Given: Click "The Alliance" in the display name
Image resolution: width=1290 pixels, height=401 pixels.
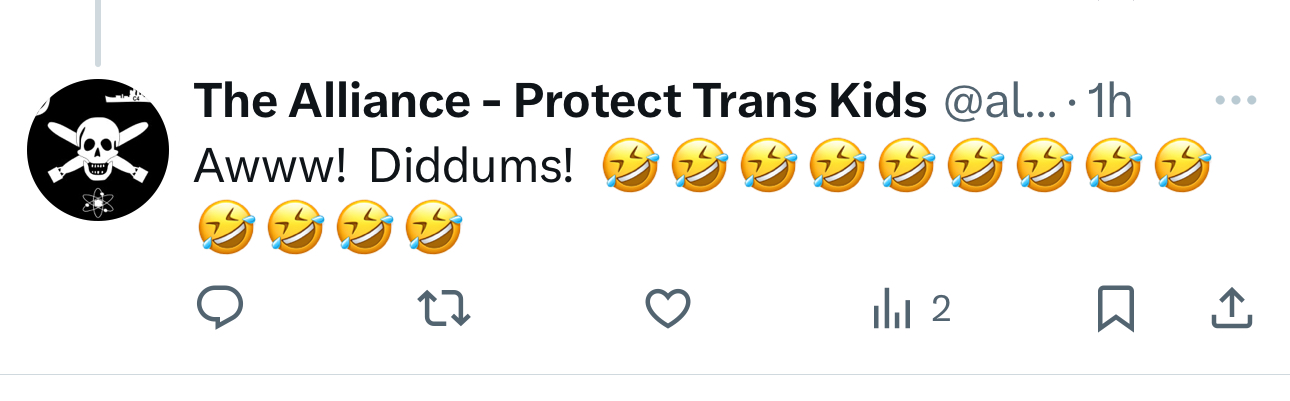Looking at the screenshot, I should [x=330, y=102].
